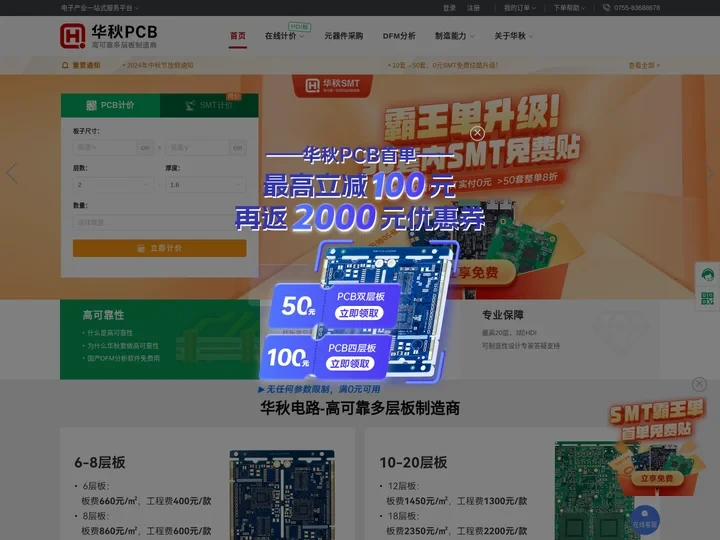Click the 华秋SMT banner logo

(x=332, y=85)
